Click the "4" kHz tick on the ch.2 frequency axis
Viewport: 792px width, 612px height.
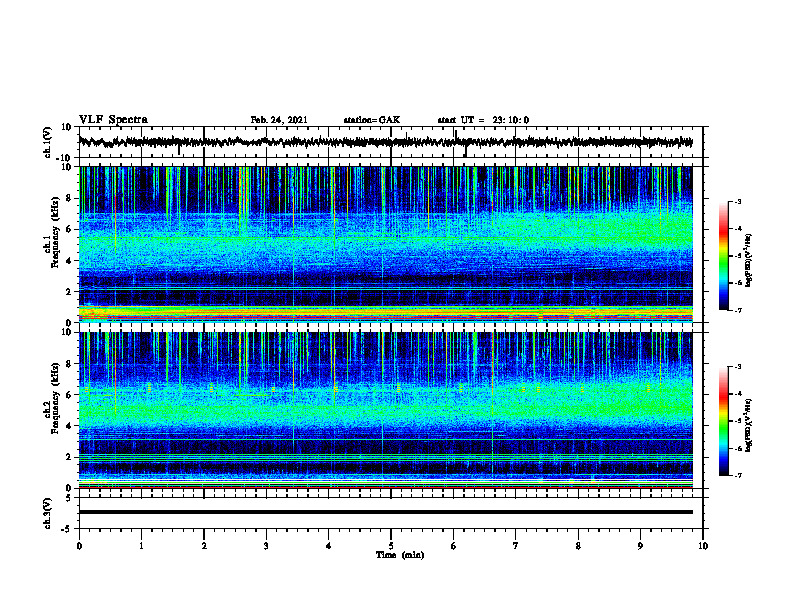(x=69, y=426)
